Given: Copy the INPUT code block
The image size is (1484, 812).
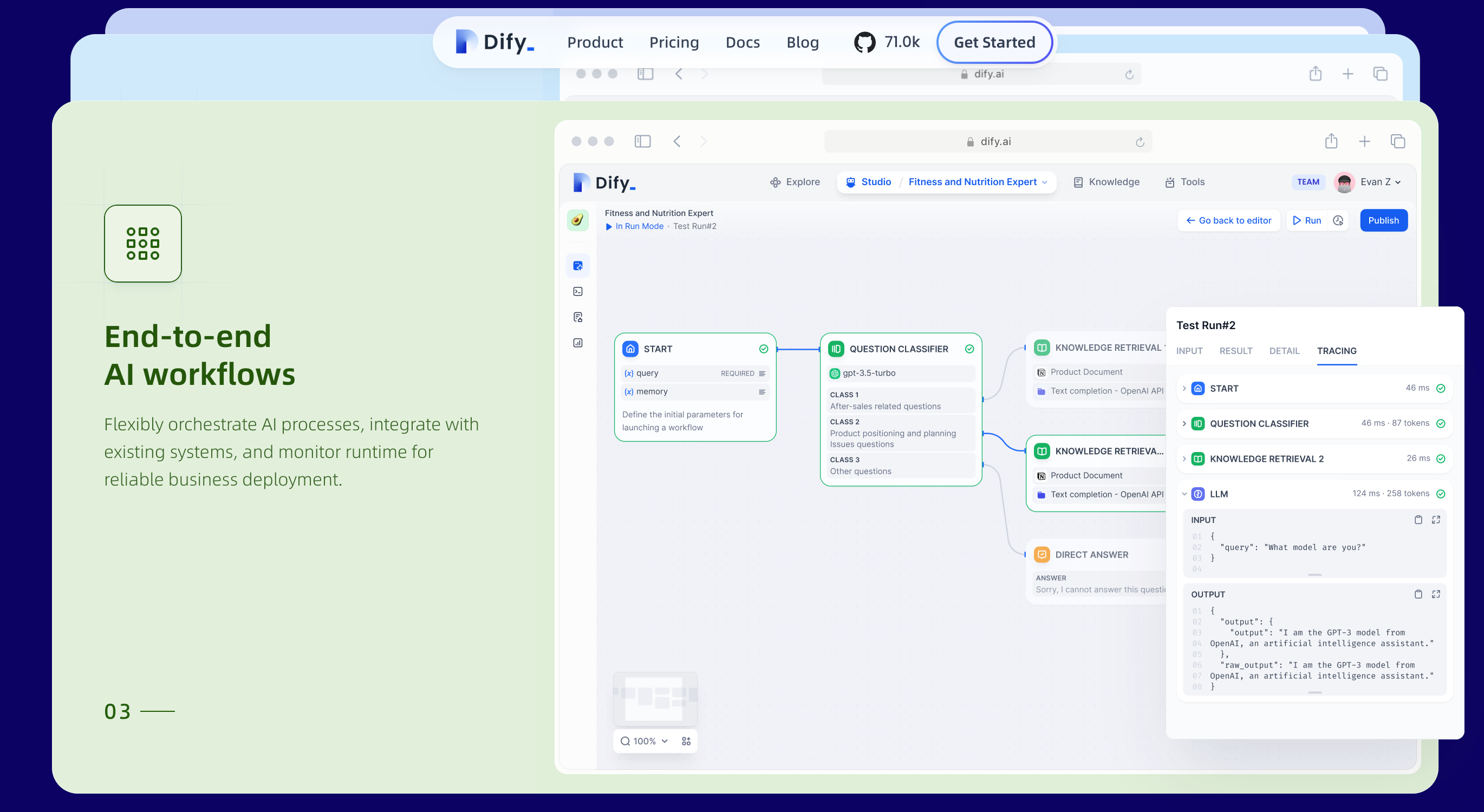Looking at the screenshot, I should tap(1418, 520).
